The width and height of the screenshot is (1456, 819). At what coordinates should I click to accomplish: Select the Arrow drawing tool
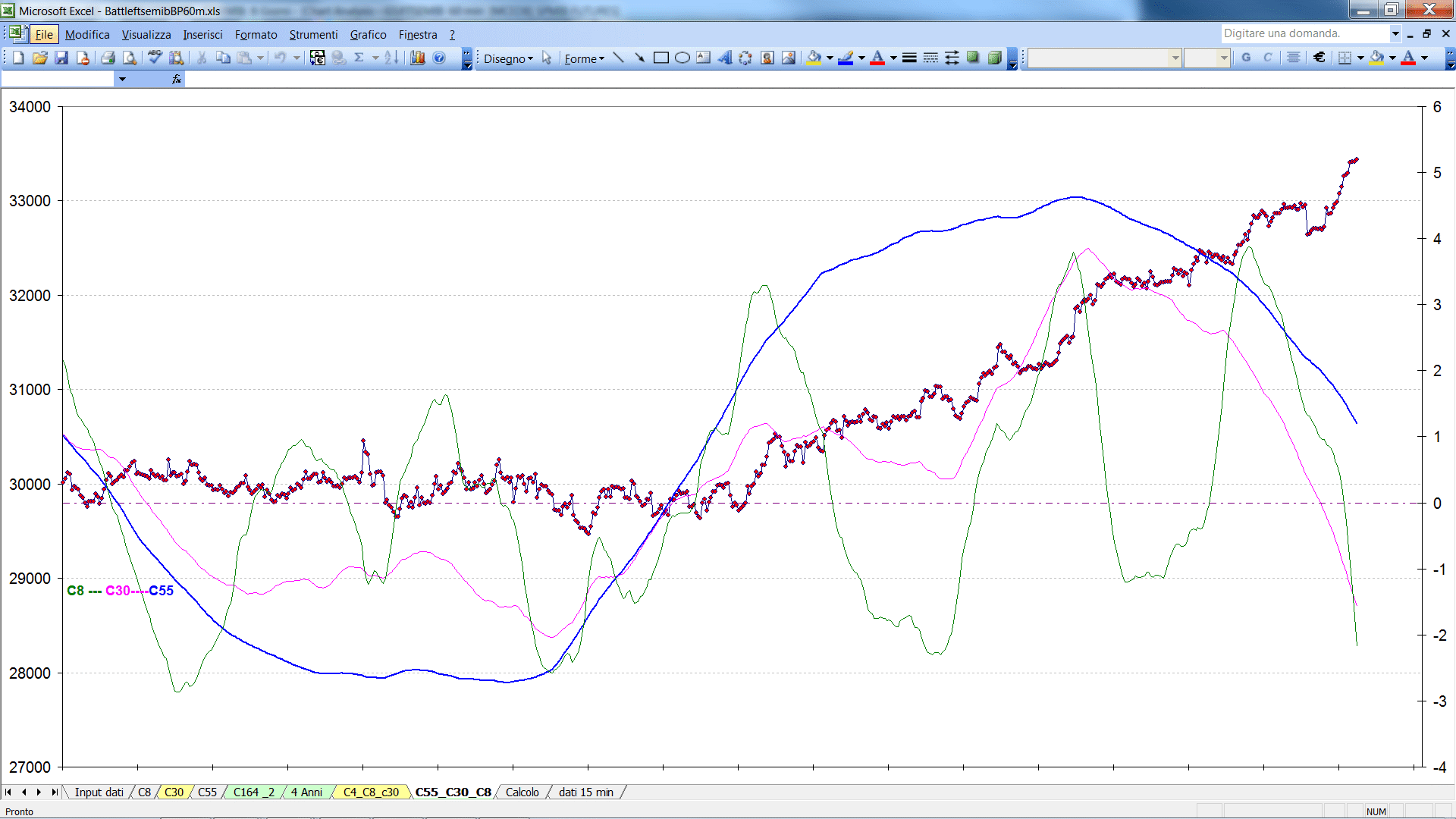click(639, 58)
